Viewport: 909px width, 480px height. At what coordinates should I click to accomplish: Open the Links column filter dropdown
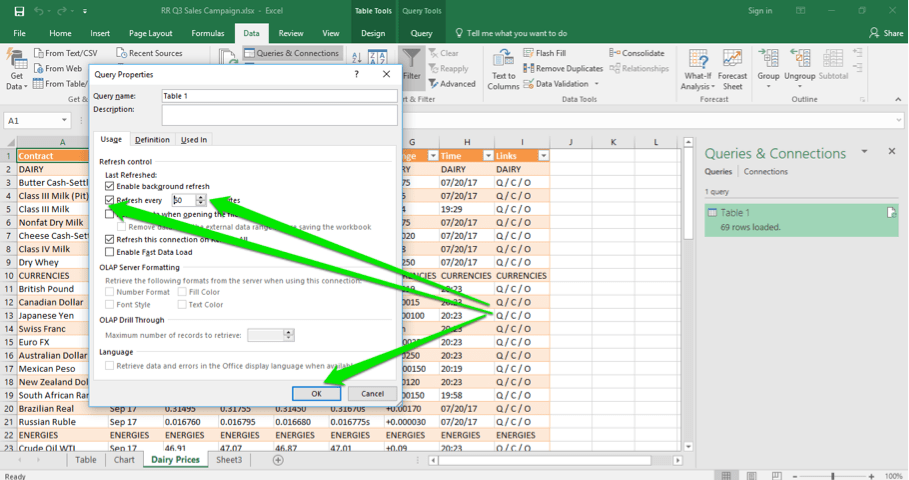[x=543, y=155]
